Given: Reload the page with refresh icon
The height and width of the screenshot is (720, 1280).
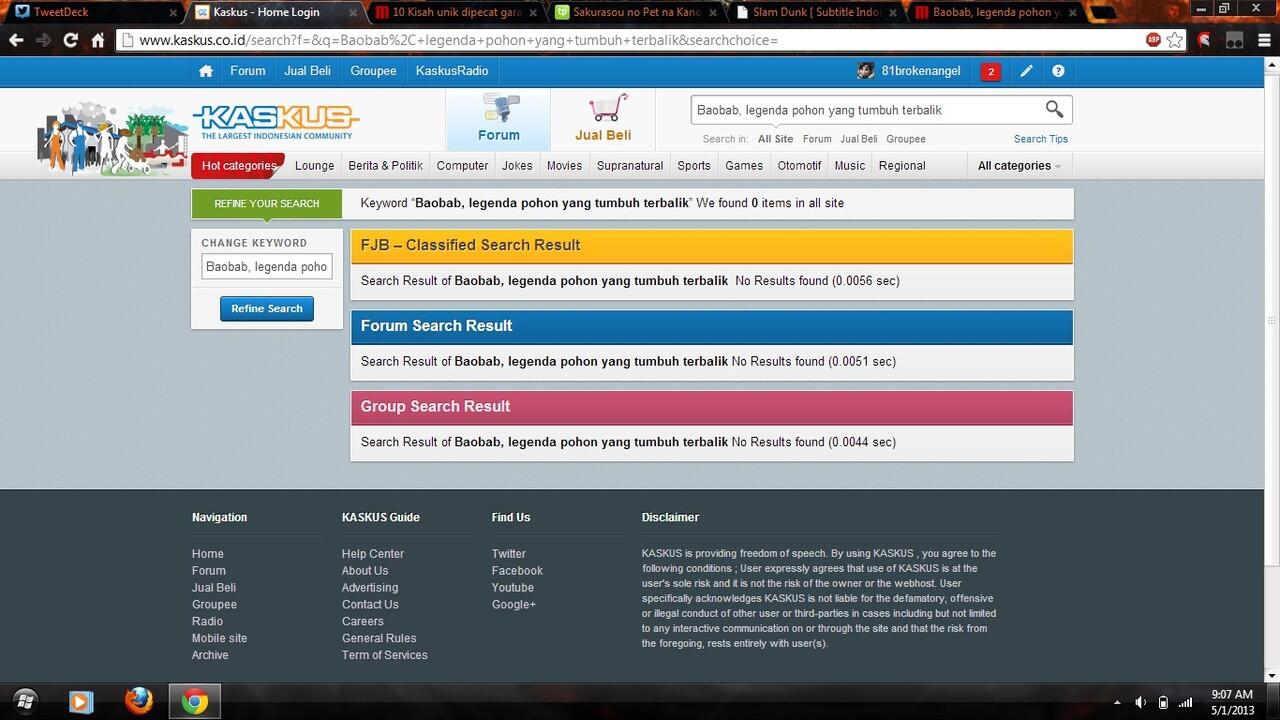Looking at the screenshot, I should [x=70, y=40].
